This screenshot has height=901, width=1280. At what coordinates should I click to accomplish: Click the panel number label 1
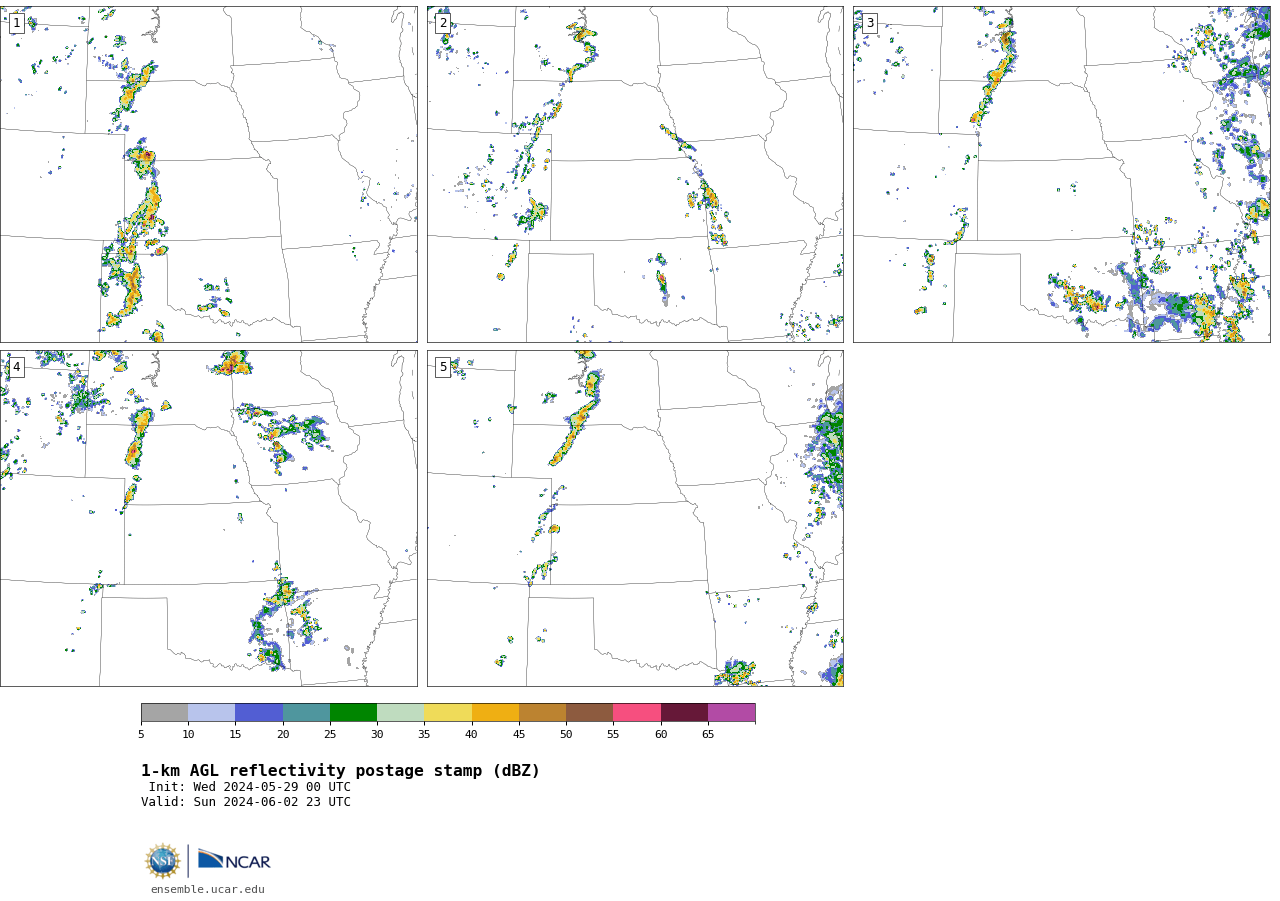tap(16, 23)
